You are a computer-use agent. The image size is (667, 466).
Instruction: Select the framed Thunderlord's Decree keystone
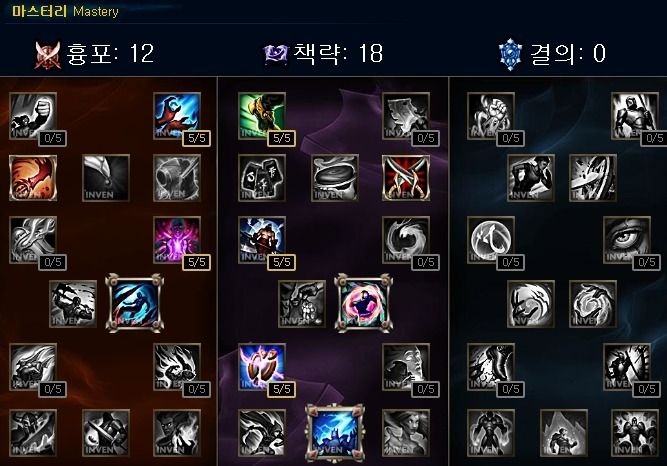coord(335,433)
